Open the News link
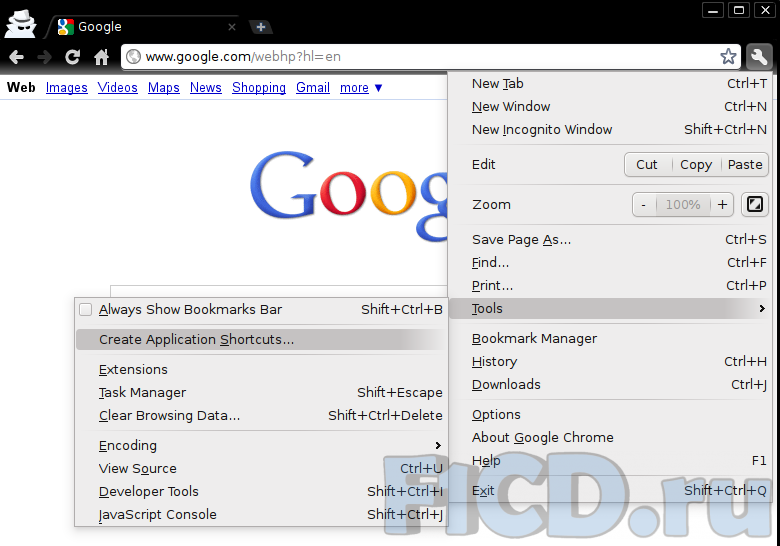780x546 pixels. (x=205, y=88)
